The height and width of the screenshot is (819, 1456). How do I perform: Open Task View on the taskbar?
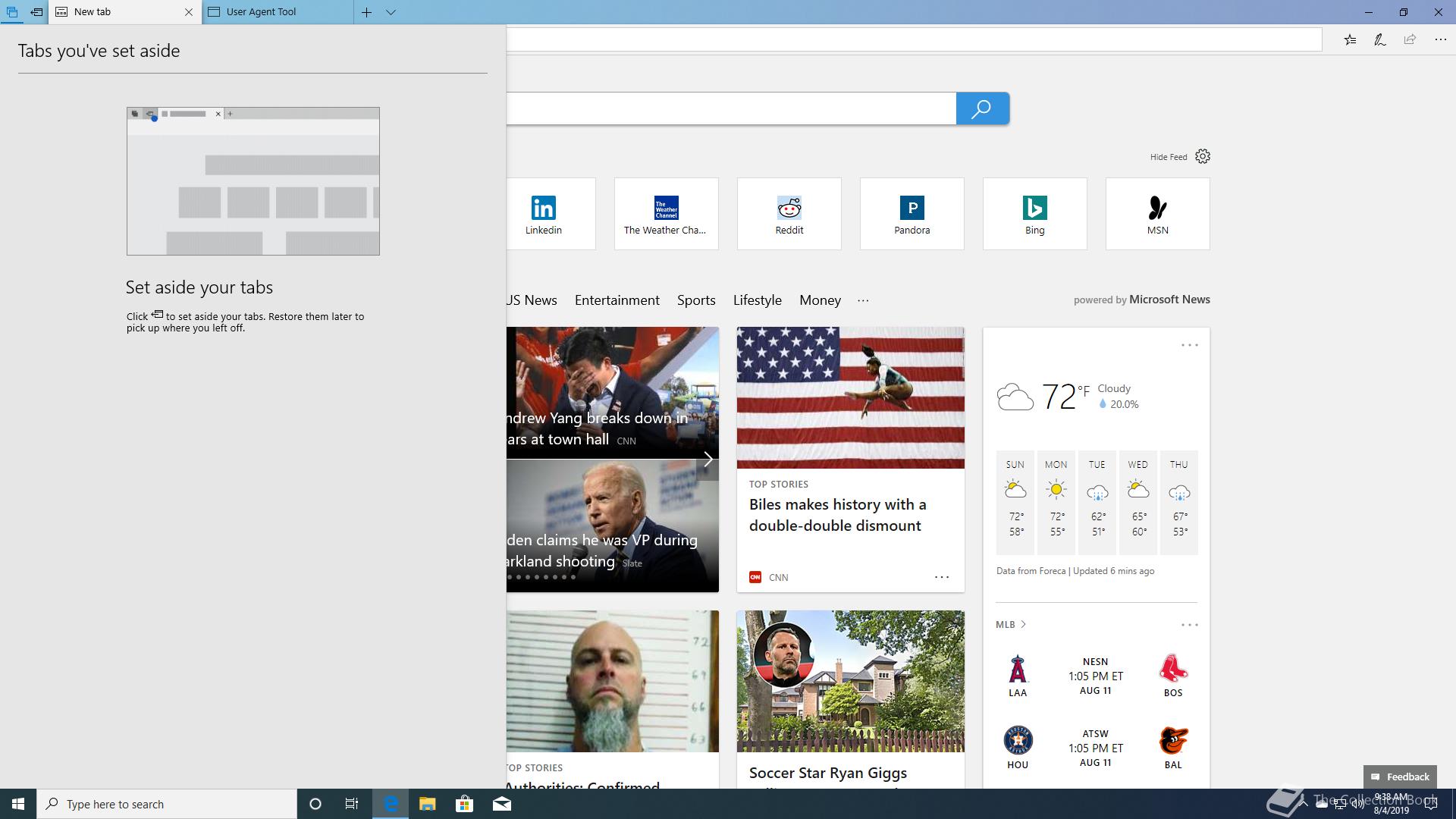coord(352,804)
